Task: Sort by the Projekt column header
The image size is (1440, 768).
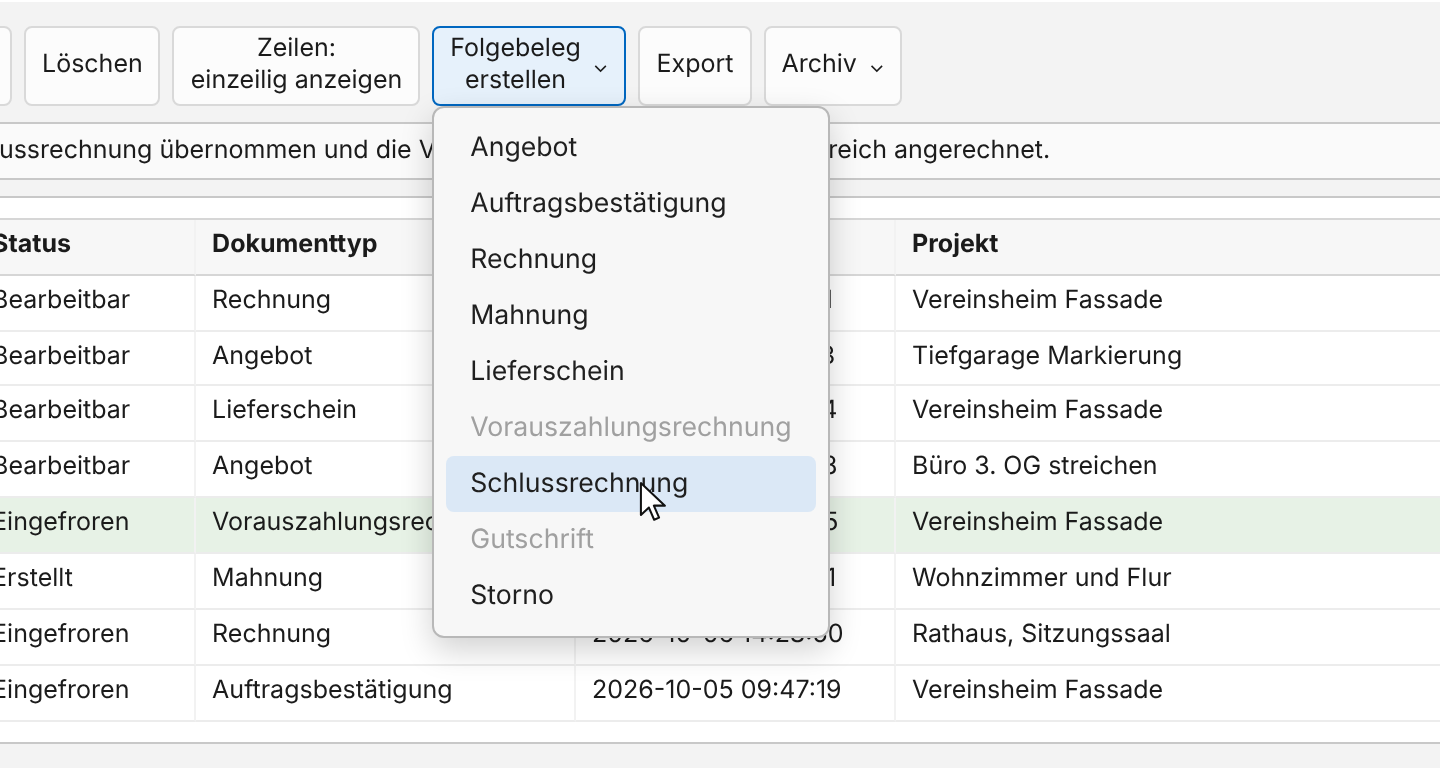Action: tap(955, 244)
